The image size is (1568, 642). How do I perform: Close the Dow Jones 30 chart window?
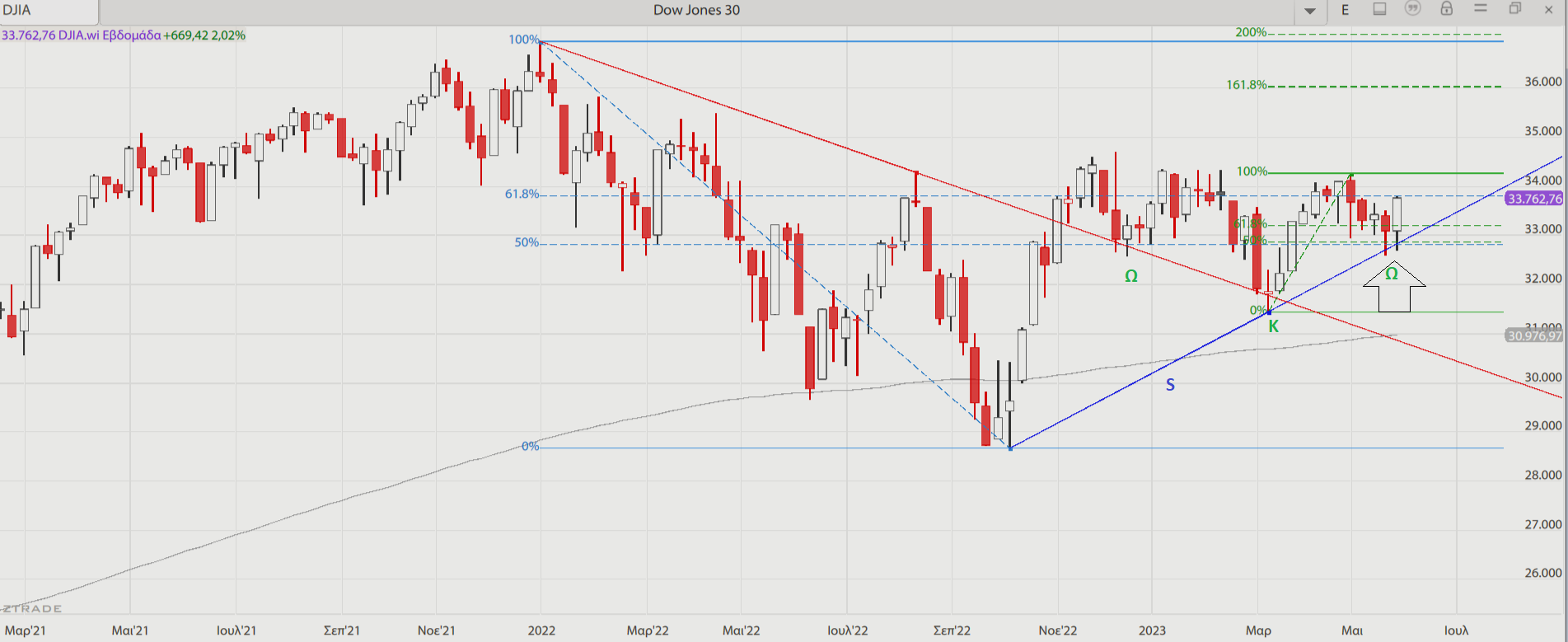pyautogui.click(x=1548, y=10)
